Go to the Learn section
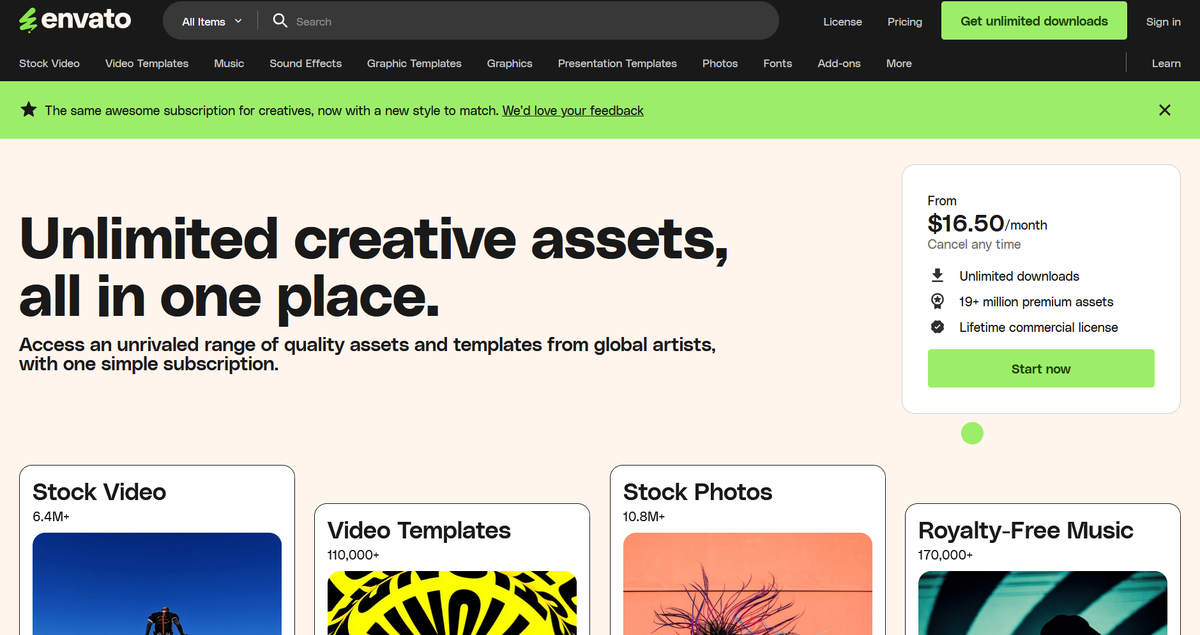Screen dimensions: 1200x635 point(1166,63)
